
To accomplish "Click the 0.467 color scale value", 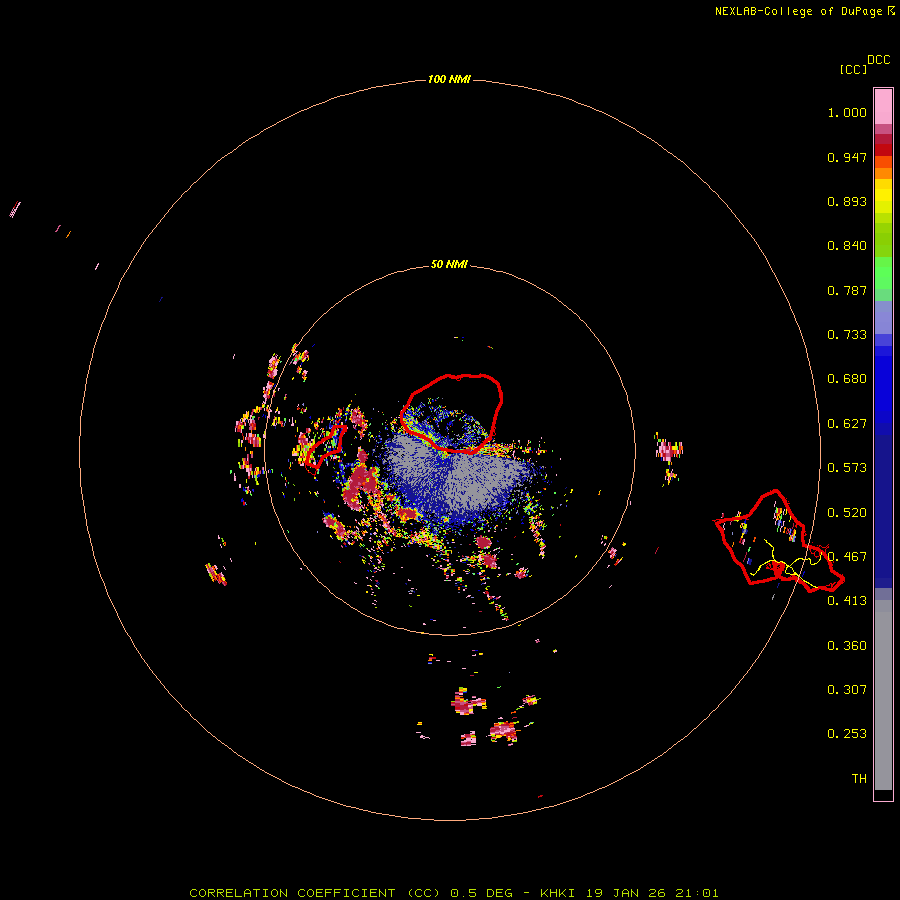I will point(847,557).
